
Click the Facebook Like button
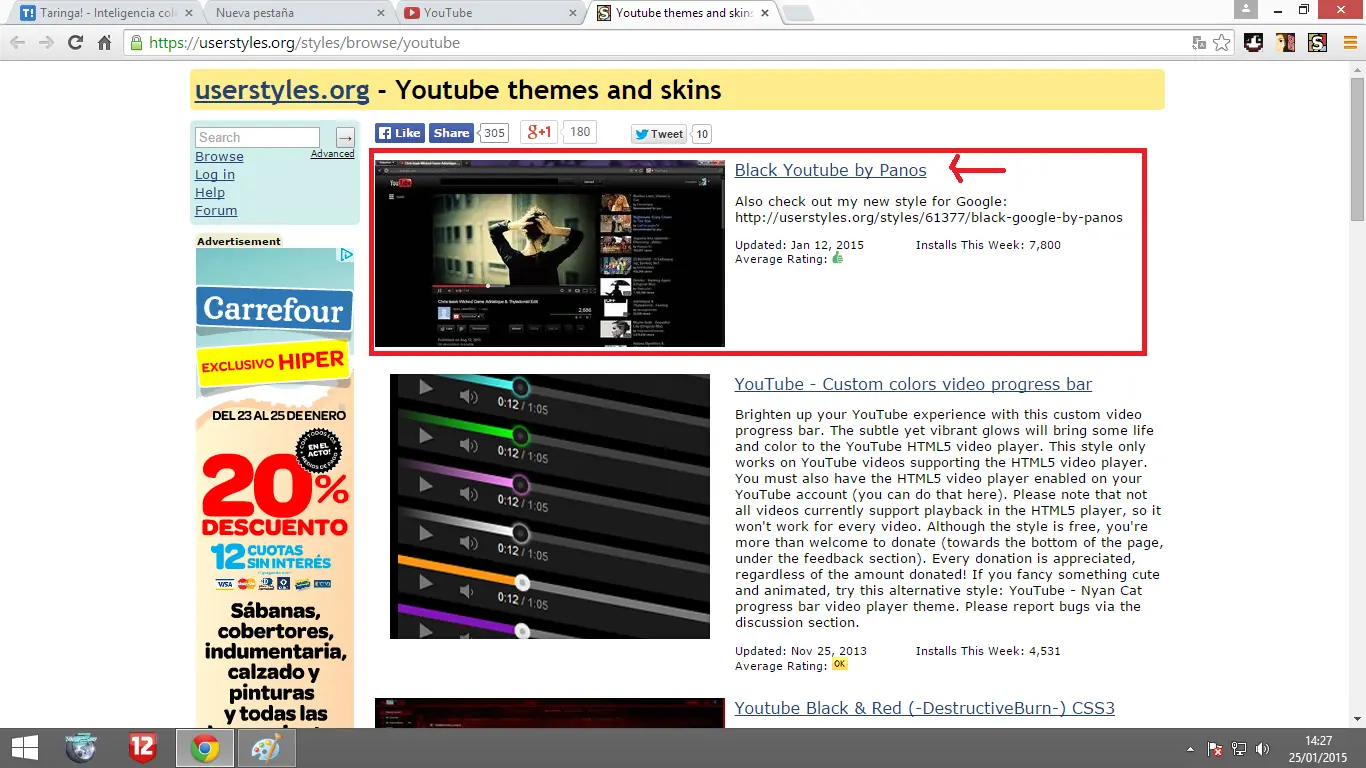click(x=400, y=133)
